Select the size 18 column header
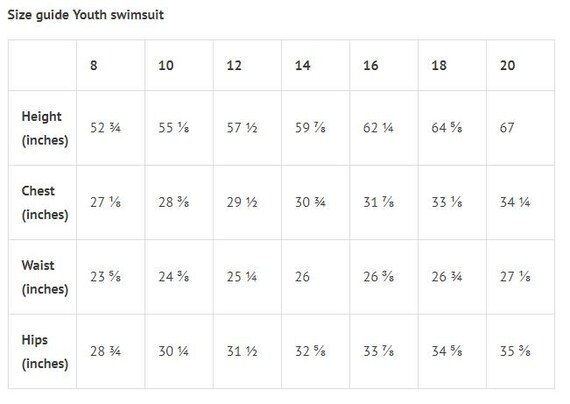570x404 pixels. (x=439, y=65)
